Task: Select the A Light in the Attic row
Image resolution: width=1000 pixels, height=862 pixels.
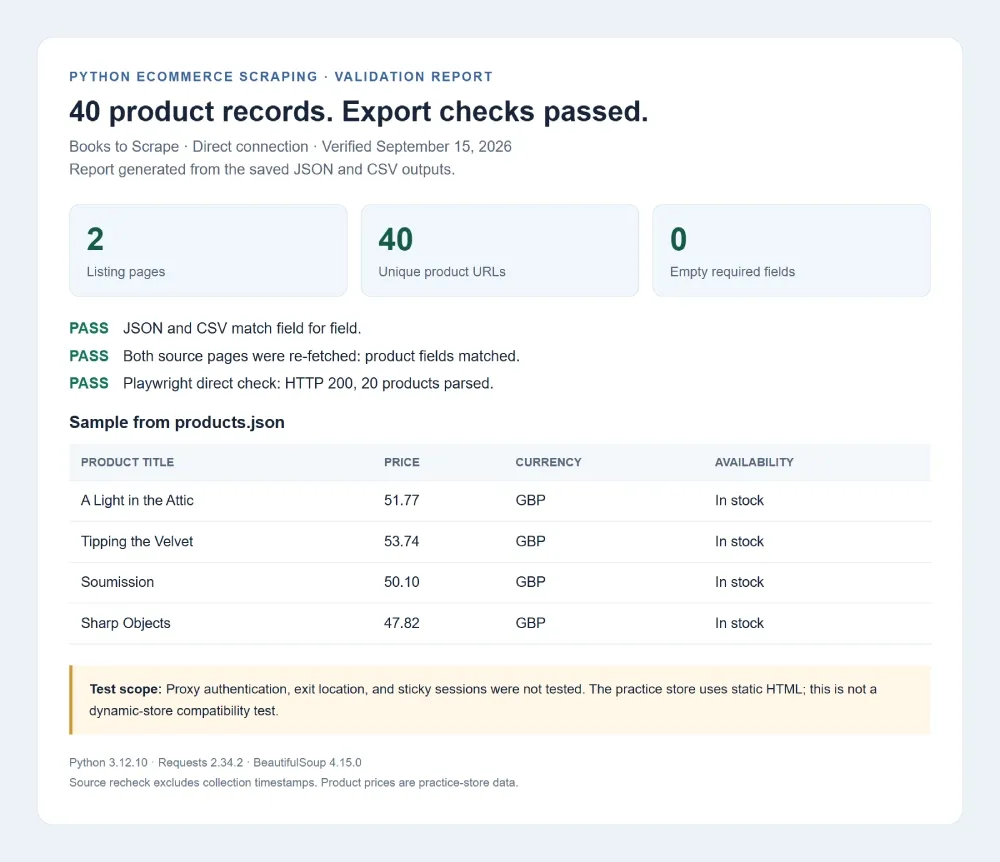Action: click(500, 500)
